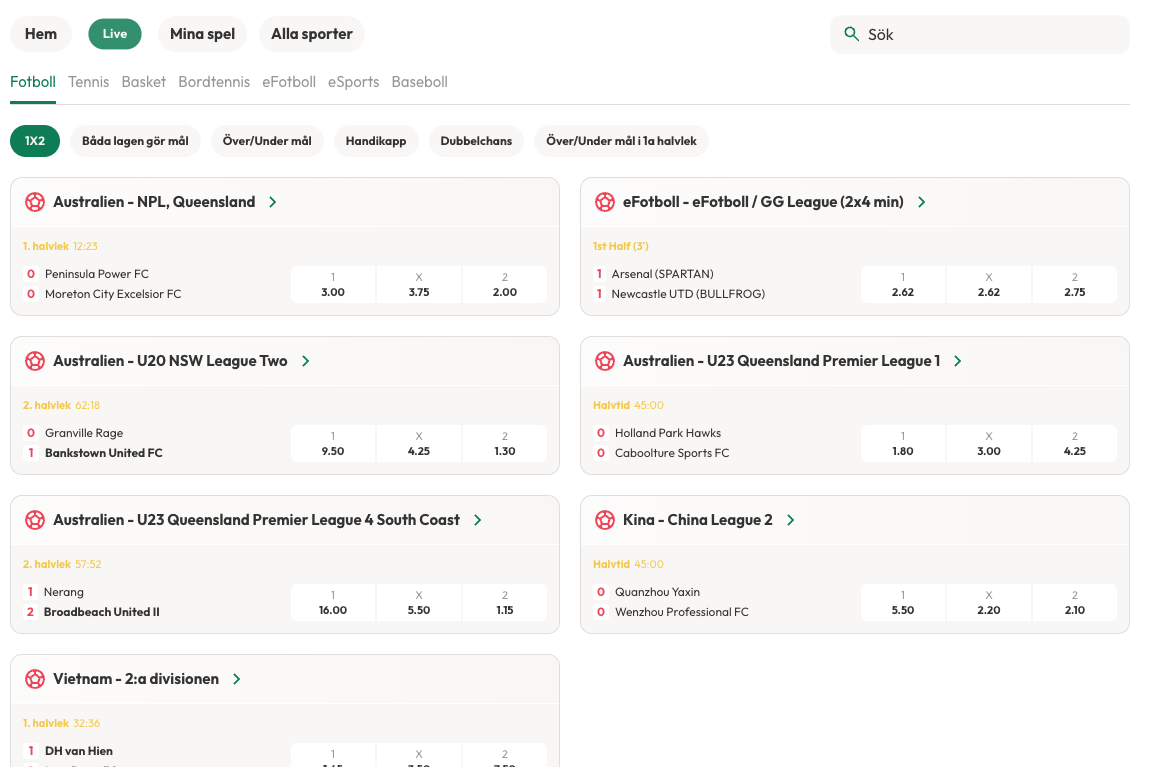Expand Australien - NPL, Queensland league arrow
Image resolution: width=1153 pixels, height=767 pixels.
click(273, 202)
